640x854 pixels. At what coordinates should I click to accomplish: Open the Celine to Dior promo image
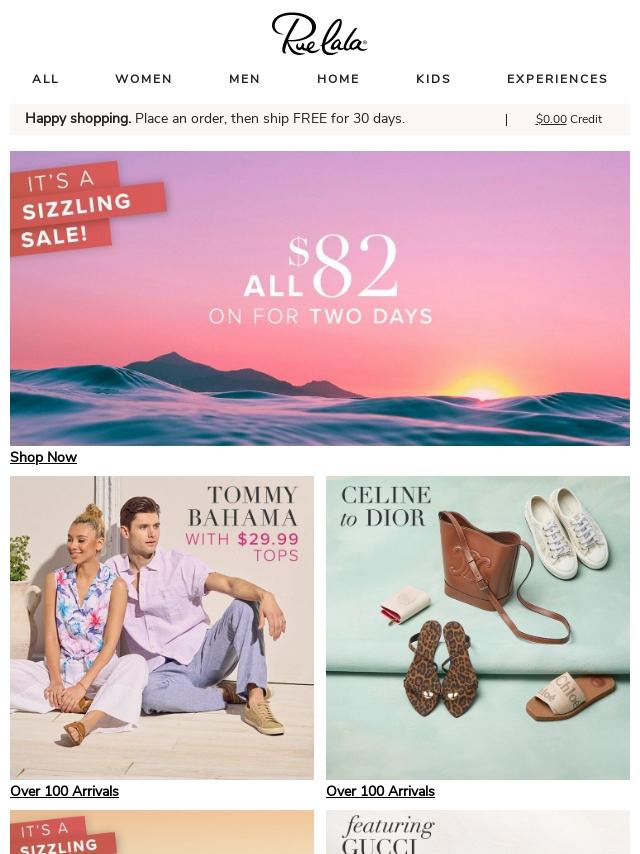478,627
